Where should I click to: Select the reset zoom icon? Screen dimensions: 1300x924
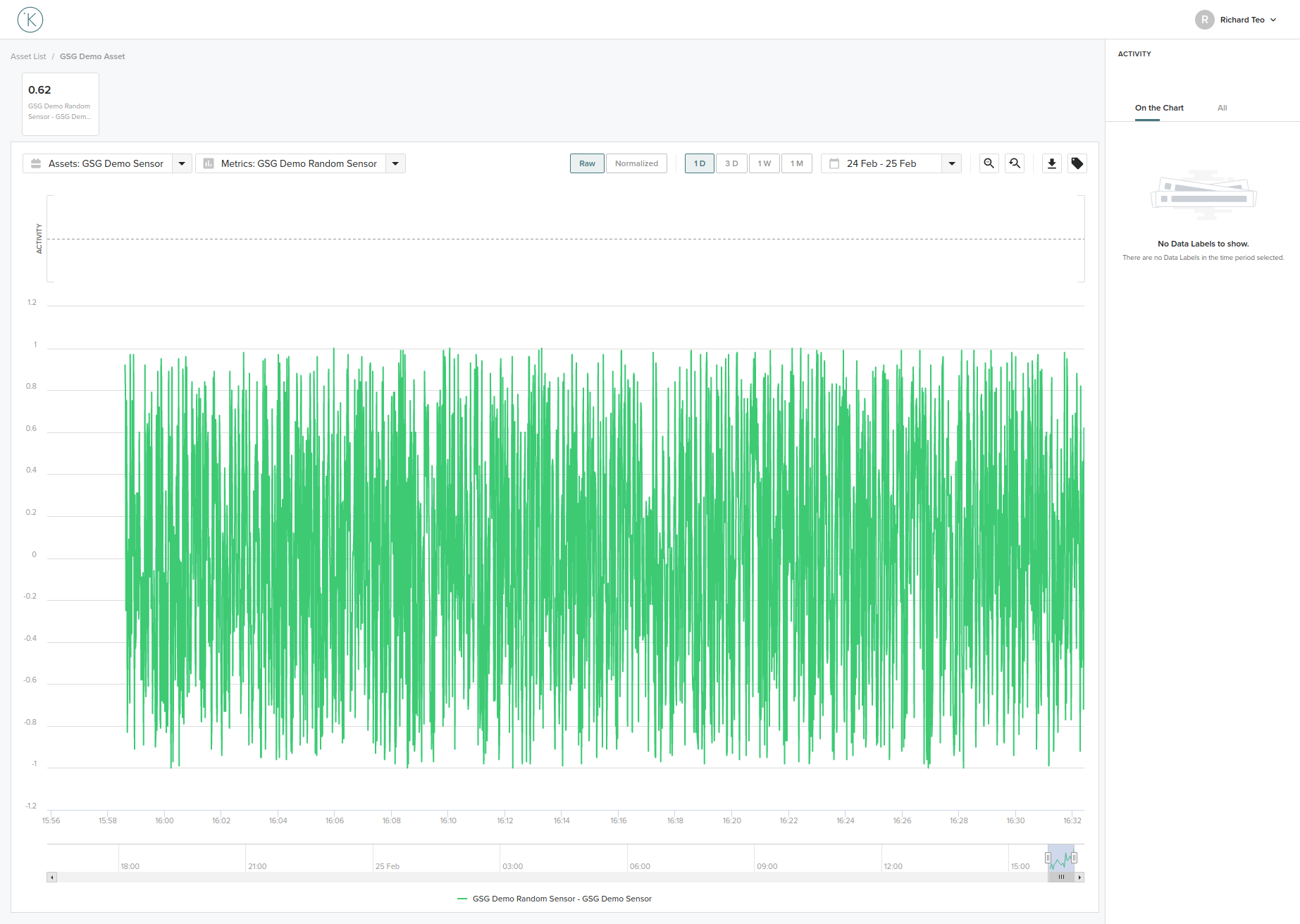point(1014,163)
